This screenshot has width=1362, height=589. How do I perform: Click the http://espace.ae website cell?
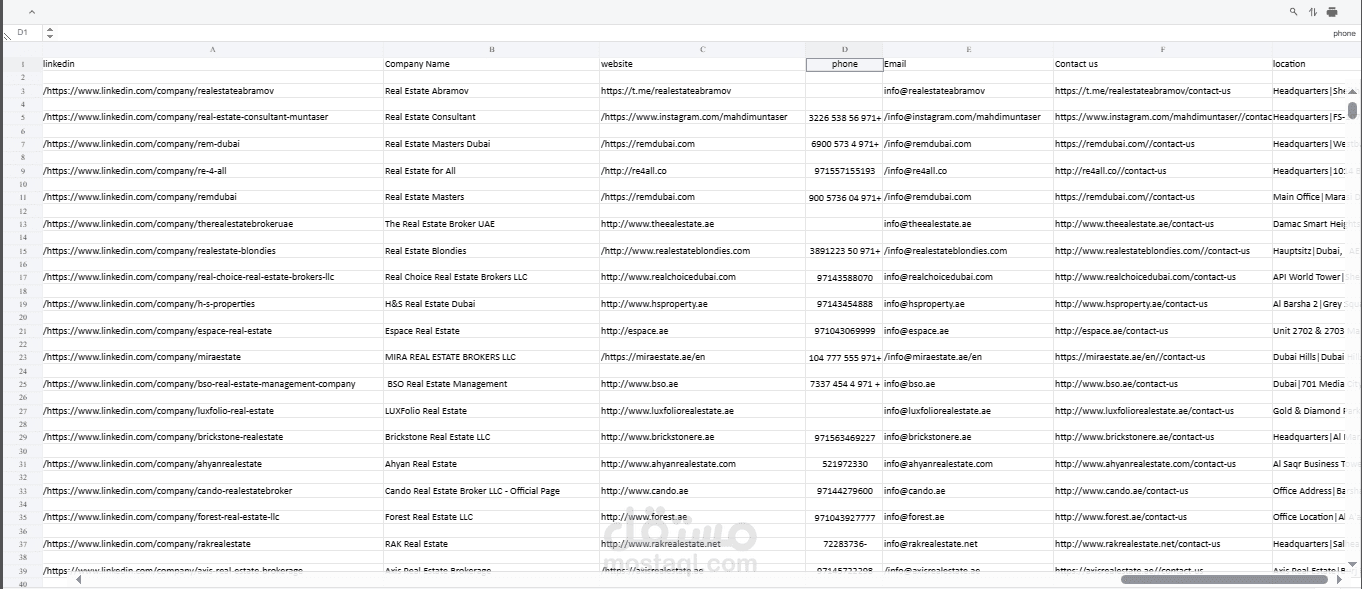click(703, 331)
